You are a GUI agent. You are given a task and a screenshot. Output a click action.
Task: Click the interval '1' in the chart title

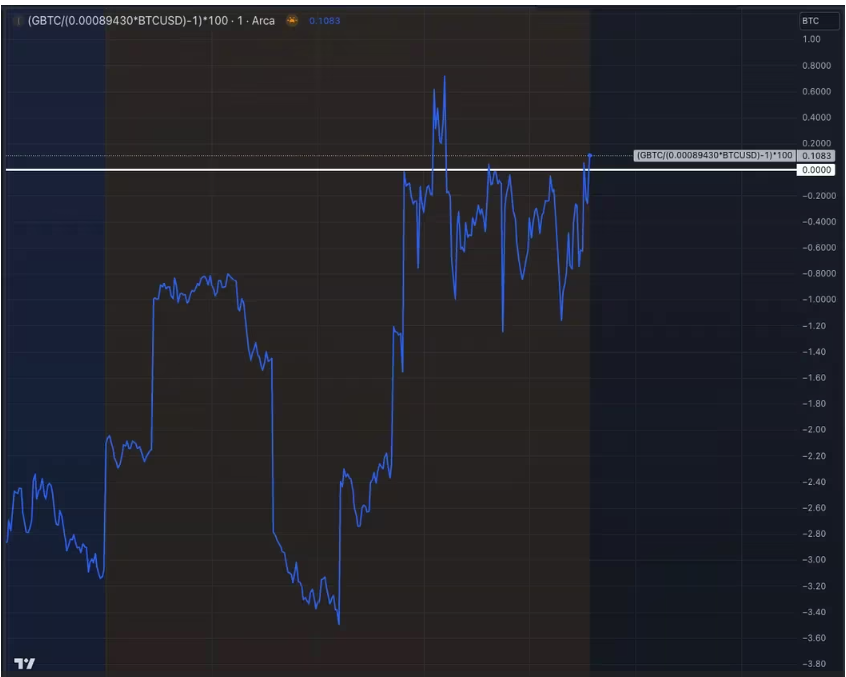(x=241, y=20)
